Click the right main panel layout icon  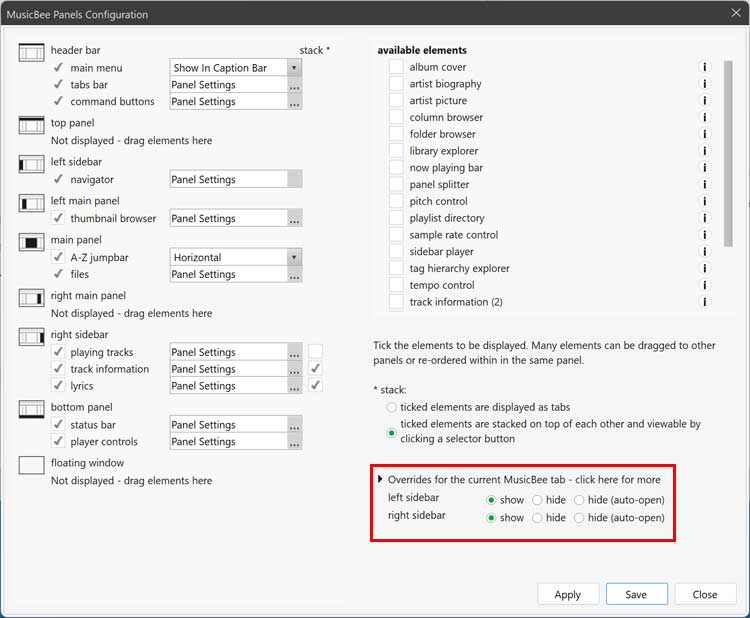click(x=32, y=298)
